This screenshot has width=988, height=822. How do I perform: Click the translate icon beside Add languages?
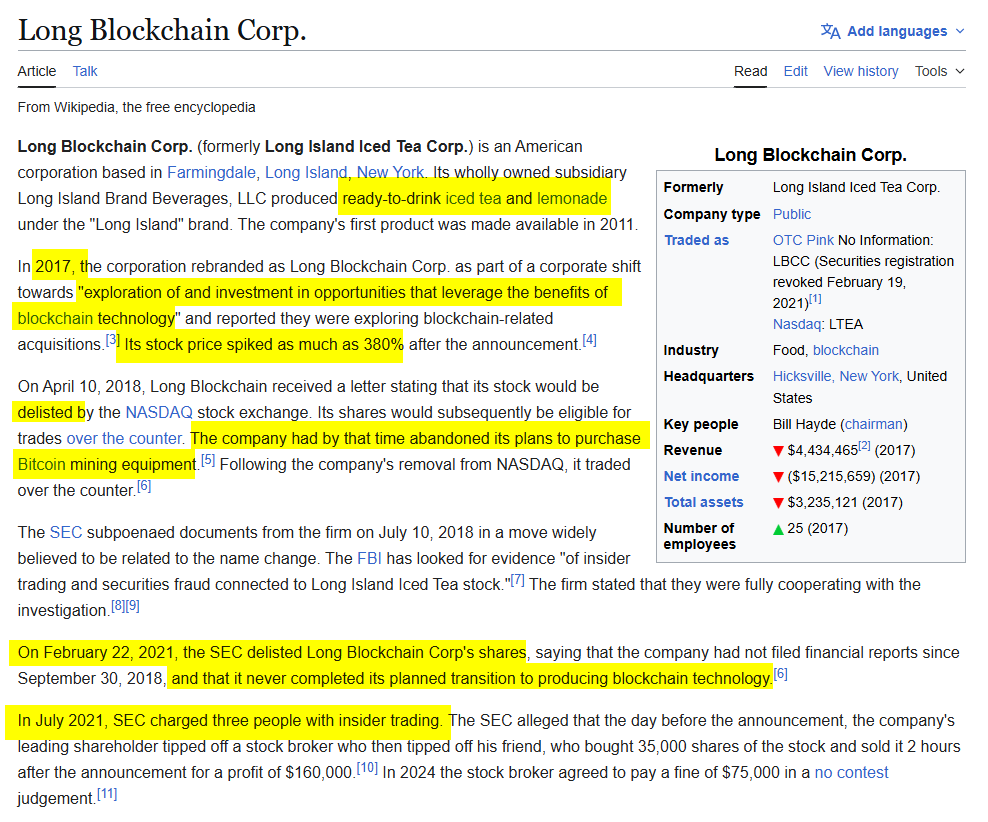click(830, 31)
